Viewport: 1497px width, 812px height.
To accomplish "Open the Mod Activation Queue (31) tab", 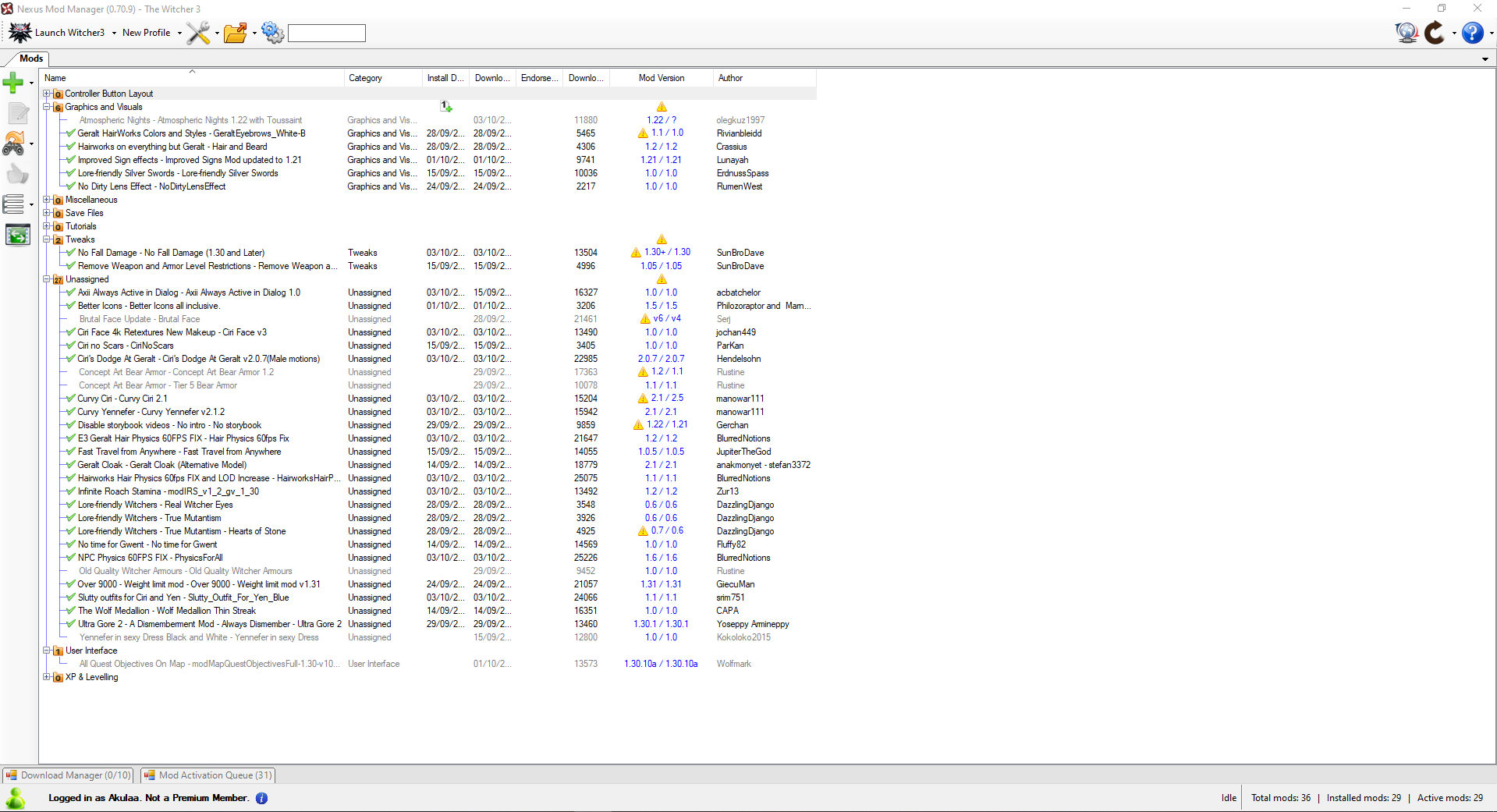I will [208, 775].
